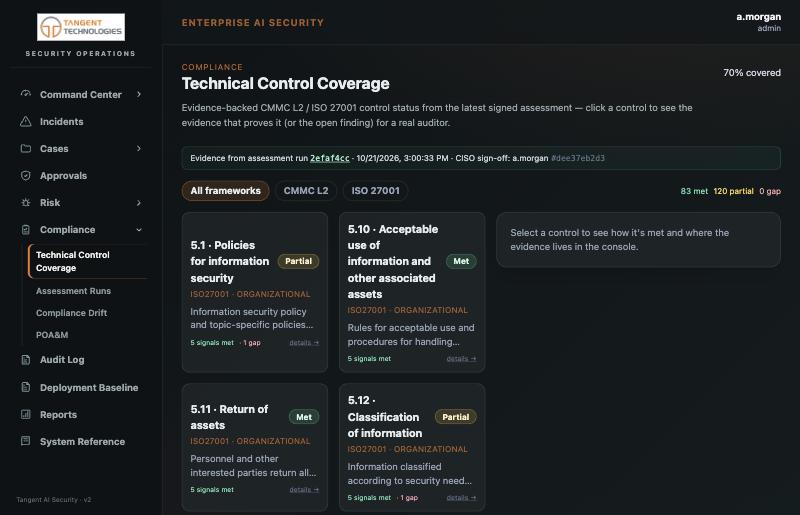800x515 pixels.
Task: Click the sign-off hash #dee37eb2d3
Action: [x=578, y=158]
